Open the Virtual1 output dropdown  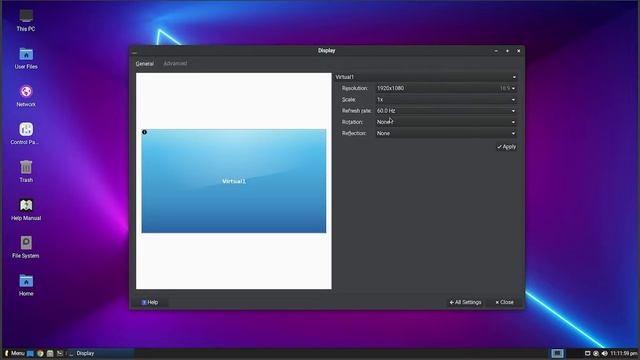coord(426,77)
